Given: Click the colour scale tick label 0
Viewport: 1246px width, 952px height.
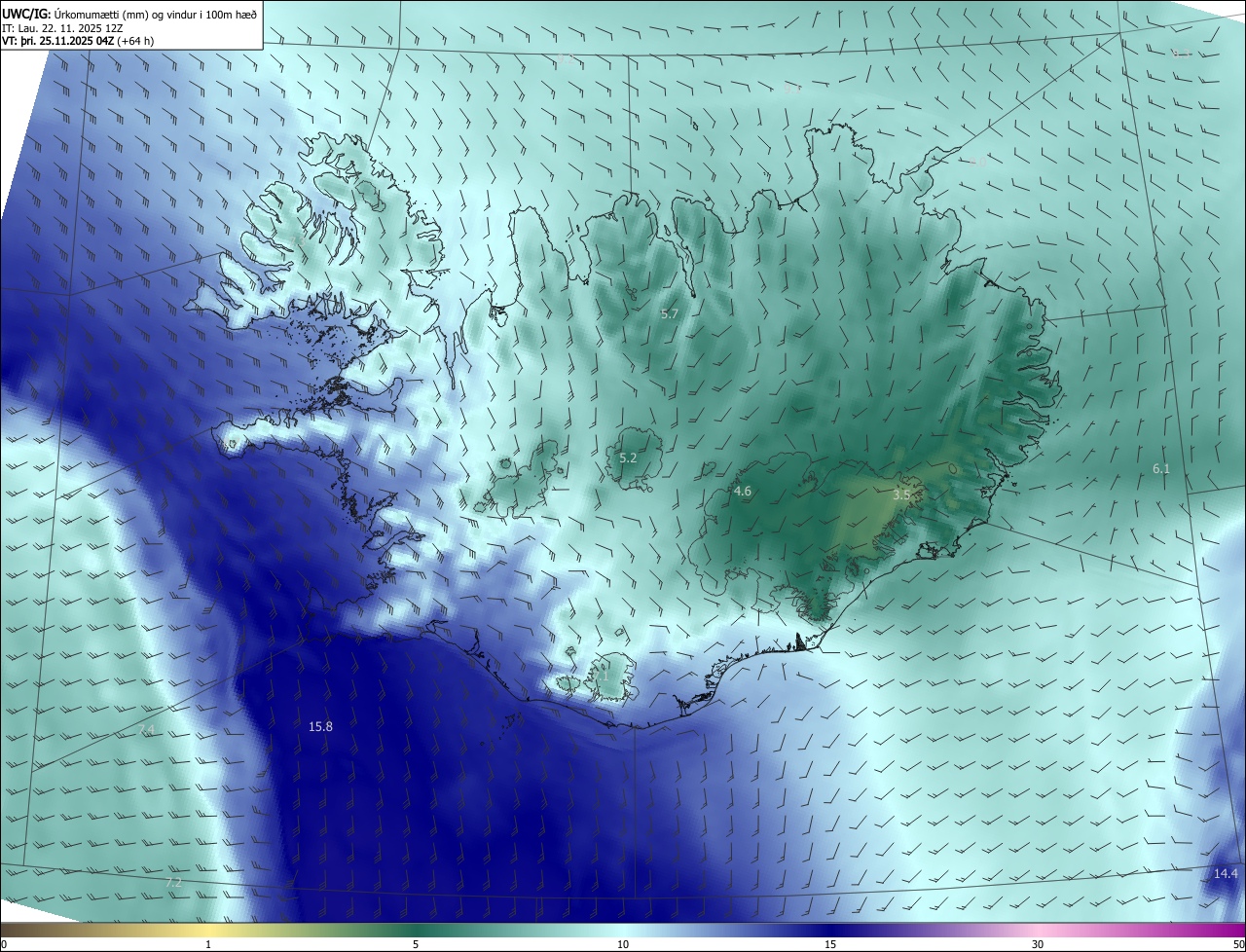Looking at the screenshot, I should (x=4, y=944).
